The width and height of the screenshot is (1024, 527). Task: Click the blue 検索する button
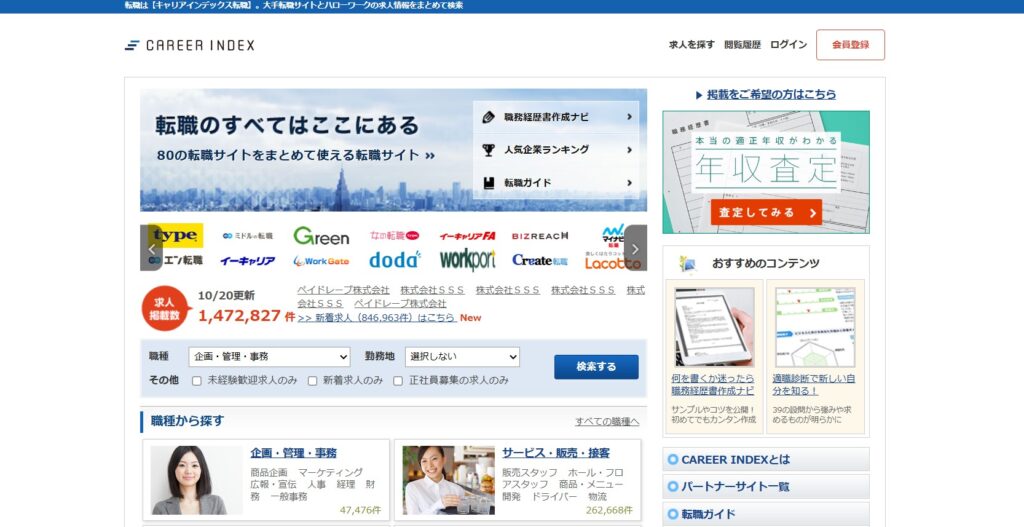coord(596,367)
